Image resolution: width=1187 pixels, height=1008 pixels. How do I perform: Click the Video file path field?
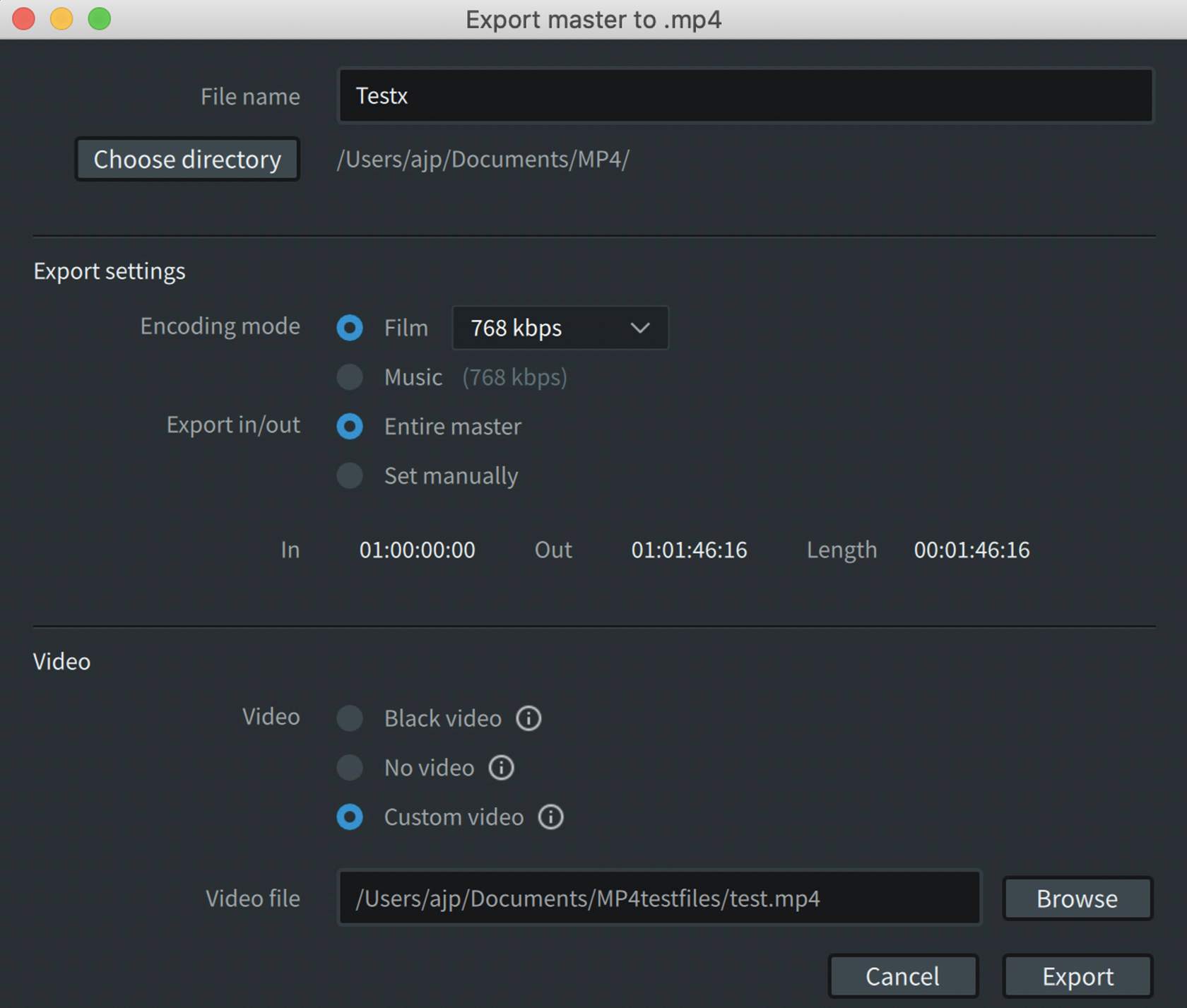pos(659,899)
